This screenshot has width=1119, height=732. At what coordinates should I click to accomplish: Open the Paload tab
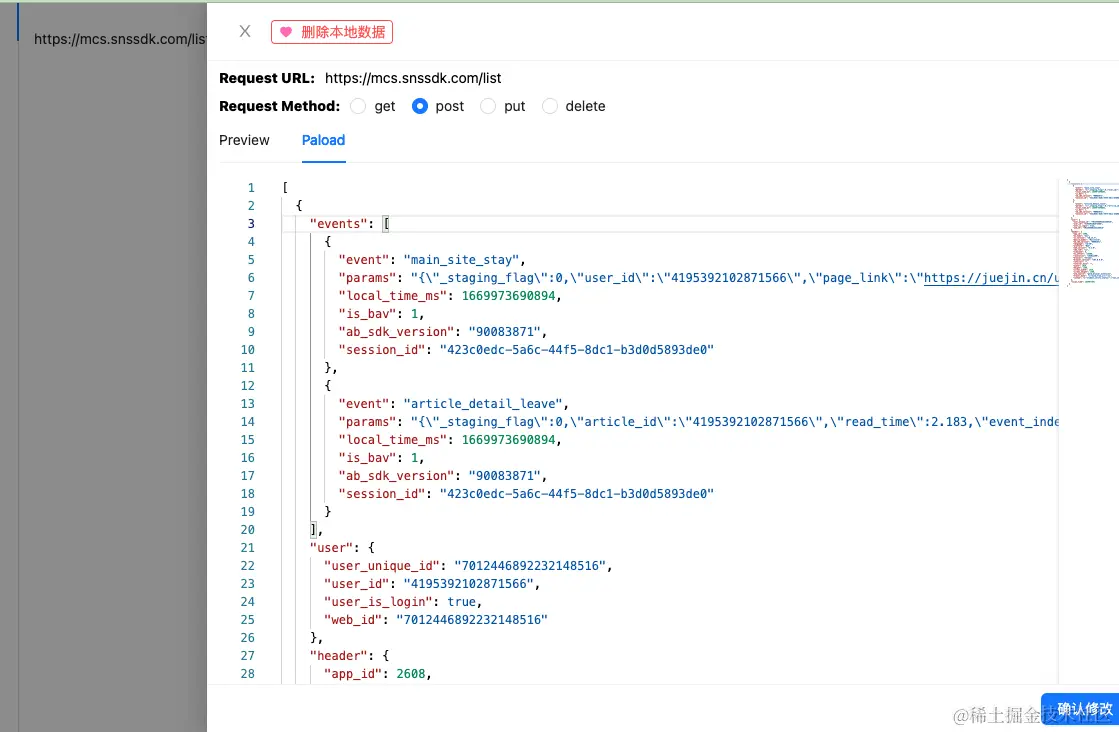323,140
